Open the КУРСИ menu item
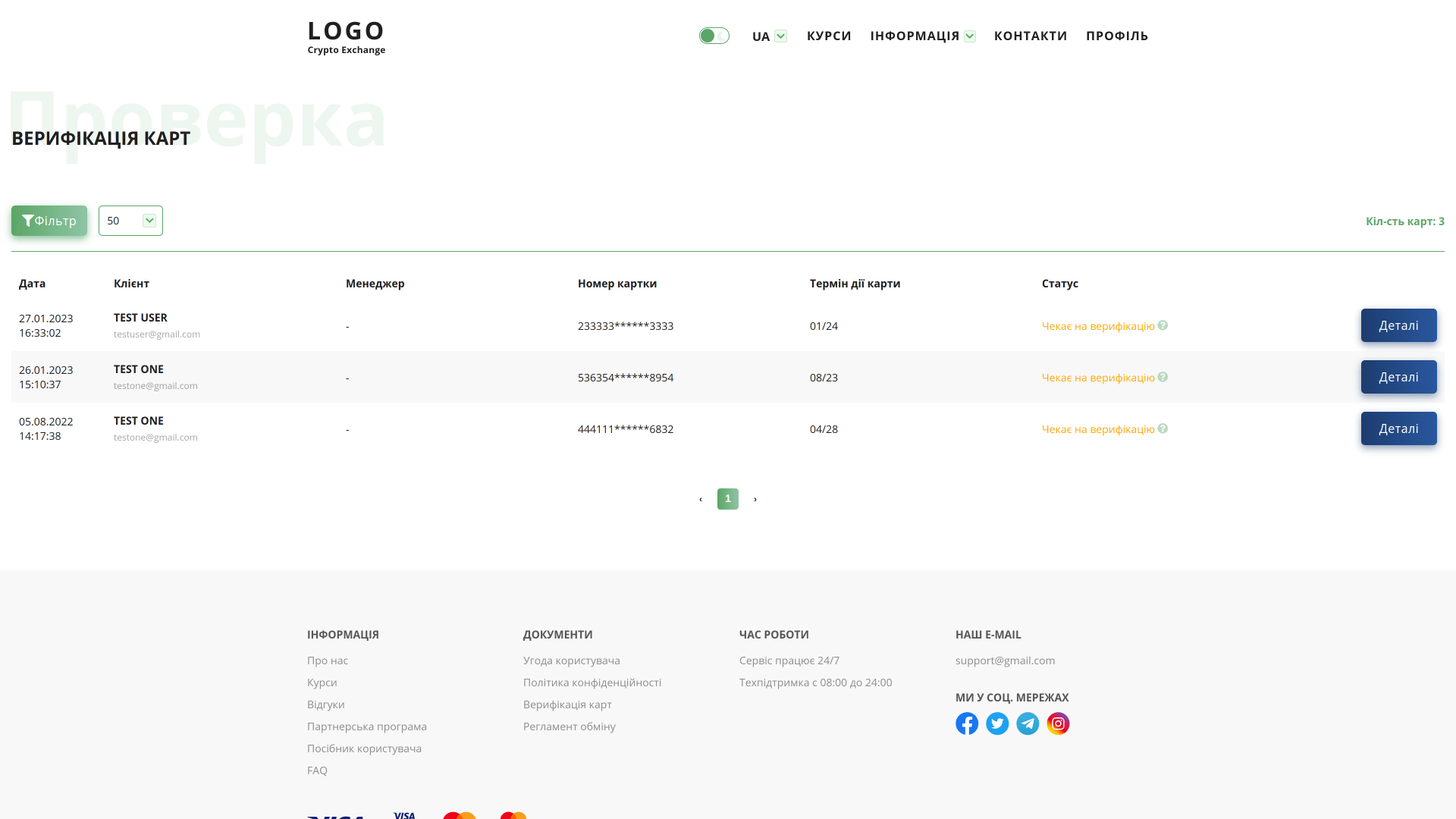The width and height of the screenshot is (1456, 819). coord(829,36)
